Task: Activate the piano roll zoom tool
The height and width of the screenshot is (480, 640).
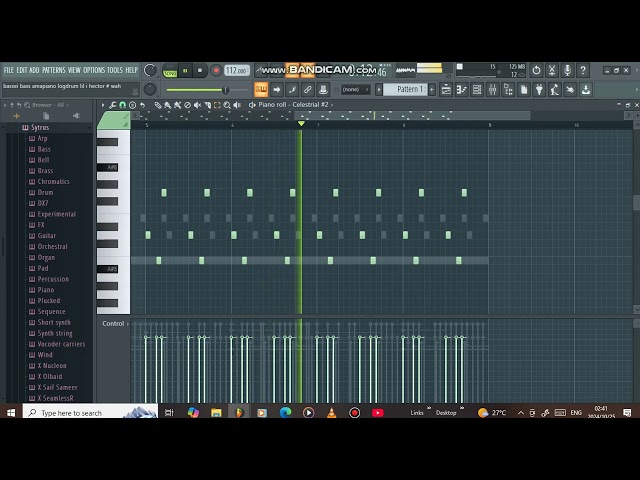Action: click(x=227, y=105)
